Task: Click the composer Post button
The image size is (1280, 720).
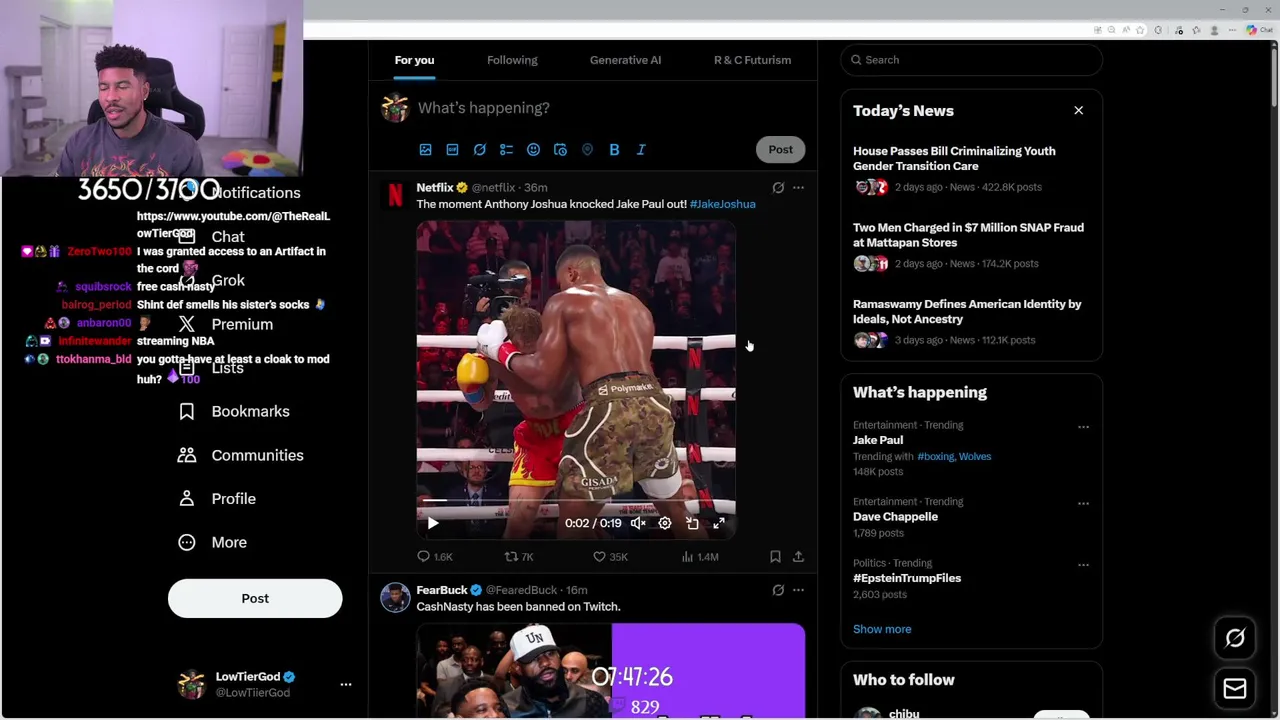Action: [x=780, y=150]
